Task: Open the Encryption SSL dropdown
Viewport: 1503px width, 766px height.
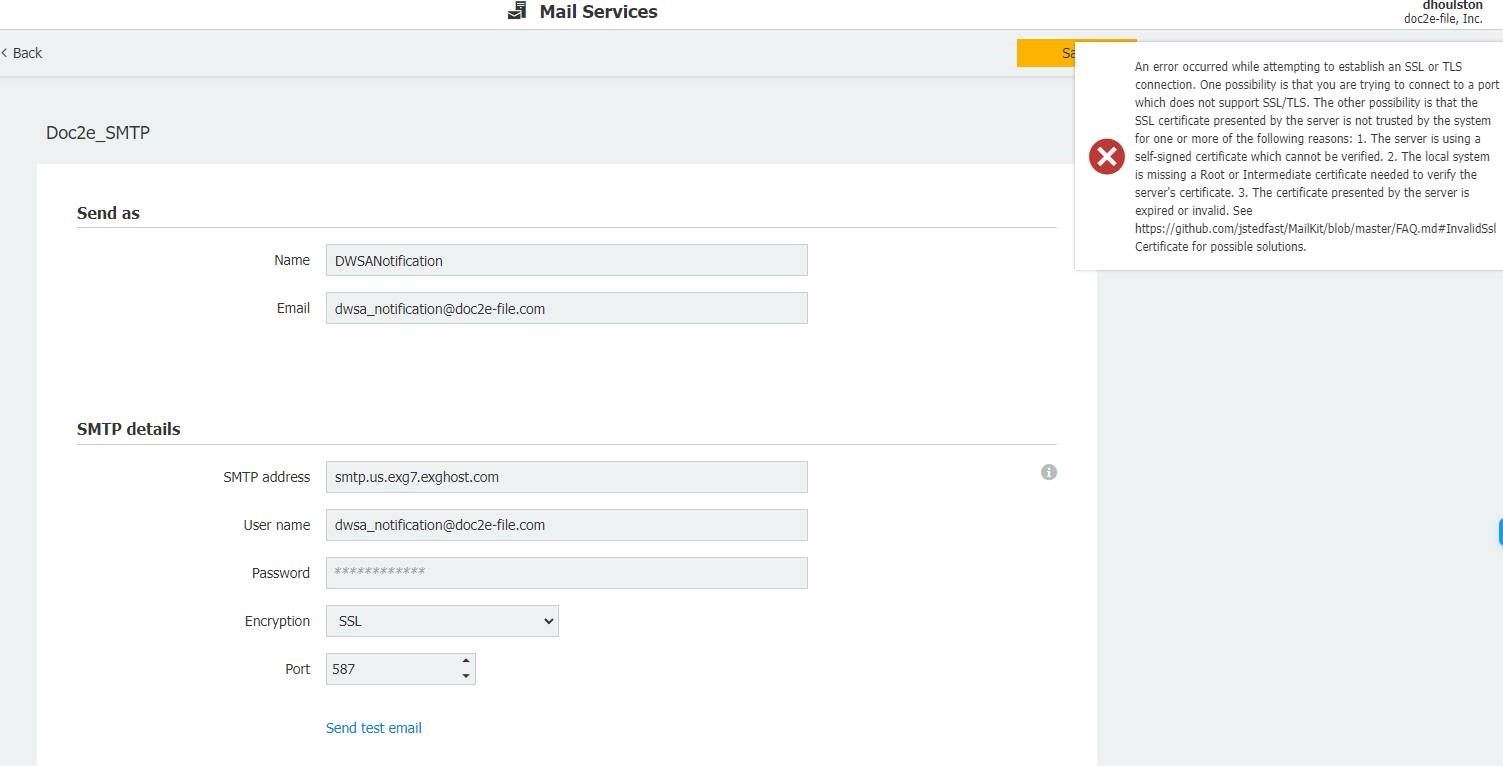Action: (x=442, y=621)
